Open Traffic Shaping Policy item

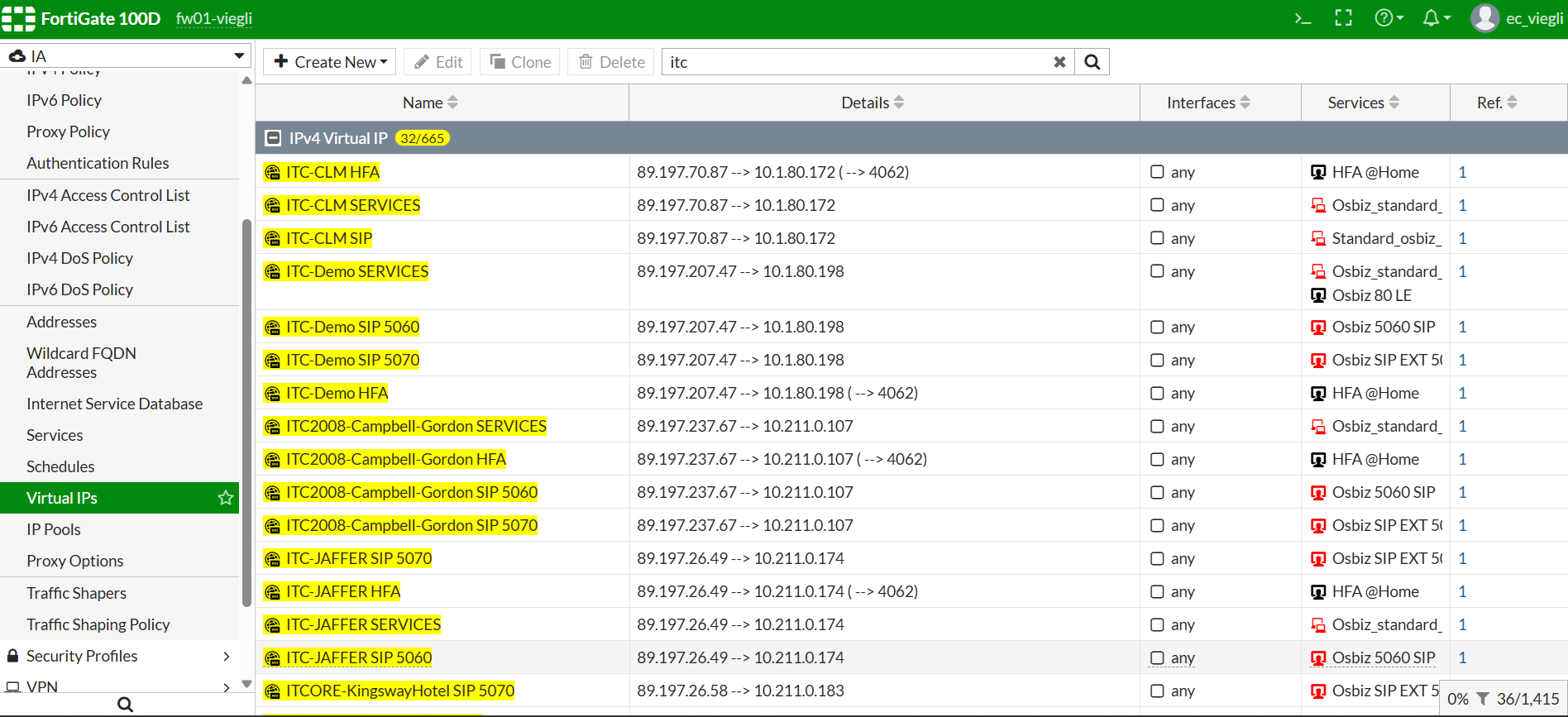click(98, 624)
